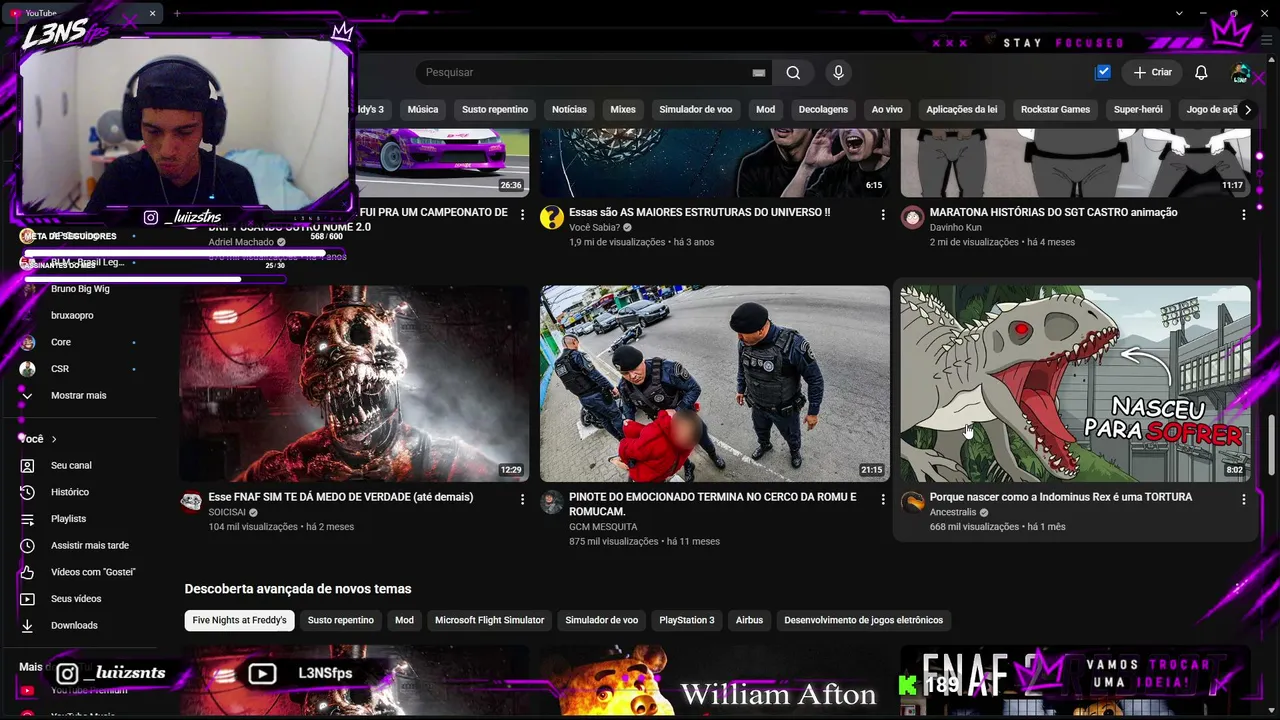
Task: Open the CSR subscription channel
Action: click(x=60, y=369)
